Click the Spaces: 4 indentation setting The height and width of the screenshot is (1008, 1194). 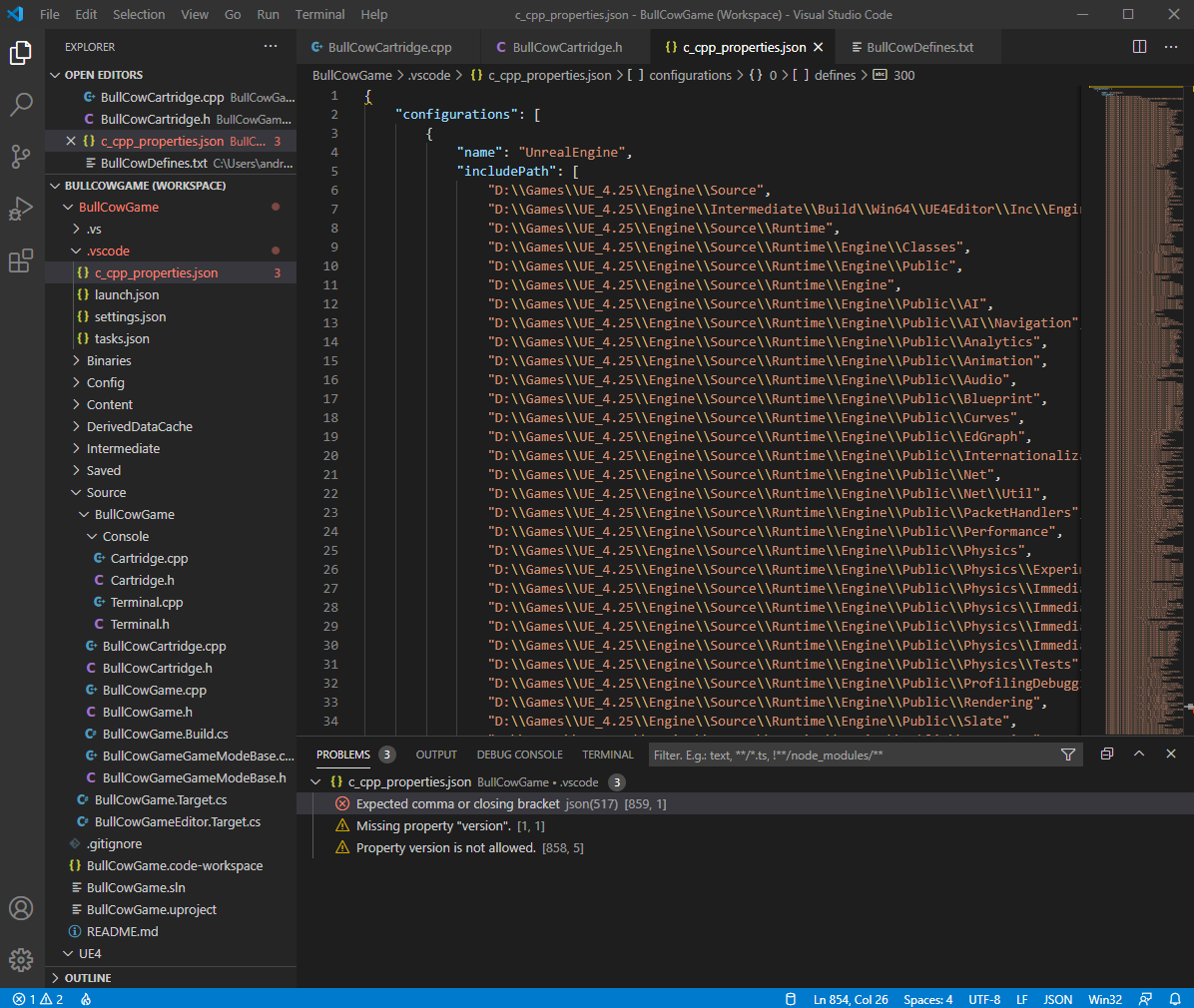click(927, 999)
